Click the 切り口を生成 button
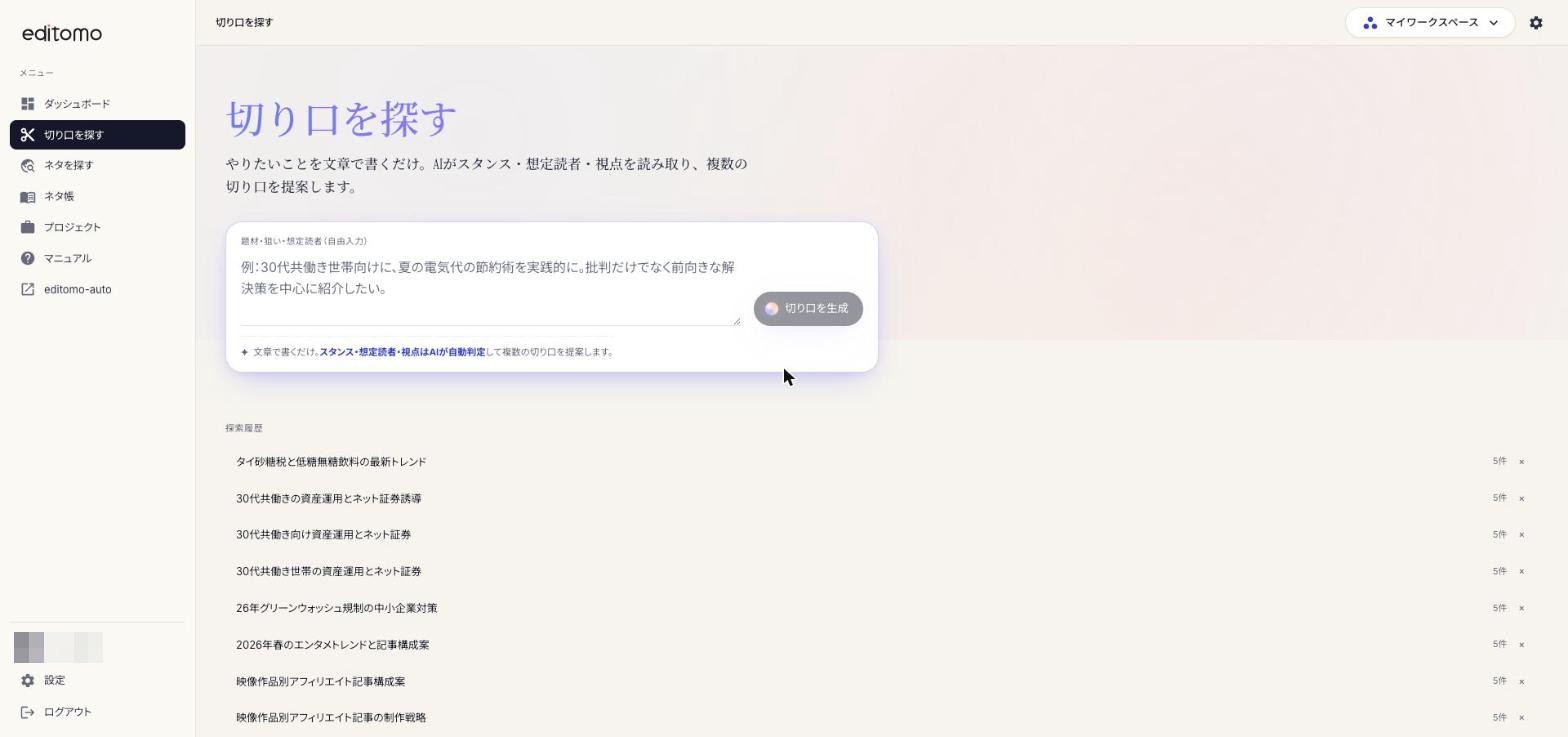This screenshot has width=1568, height=737. pos(808,309)
